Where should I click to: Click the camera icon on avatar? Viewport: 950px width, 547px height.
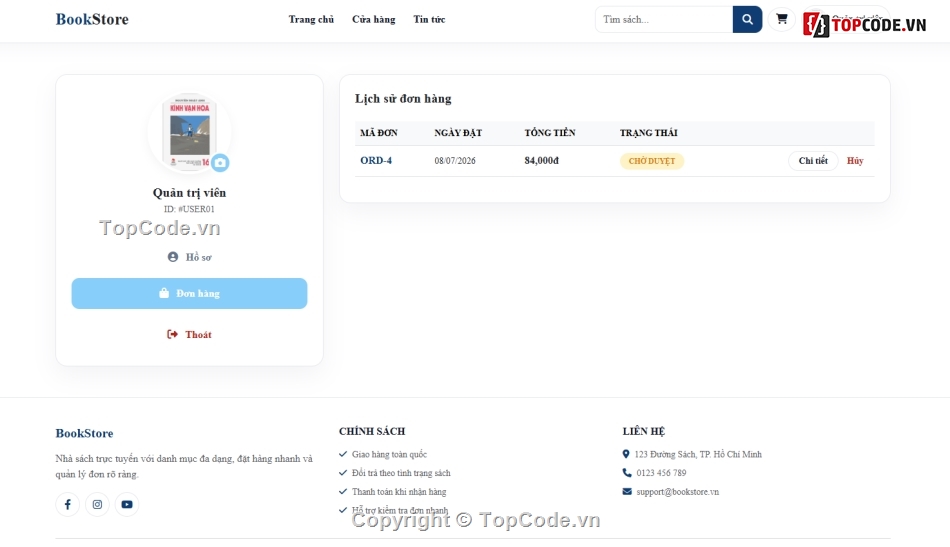[221, 162]
